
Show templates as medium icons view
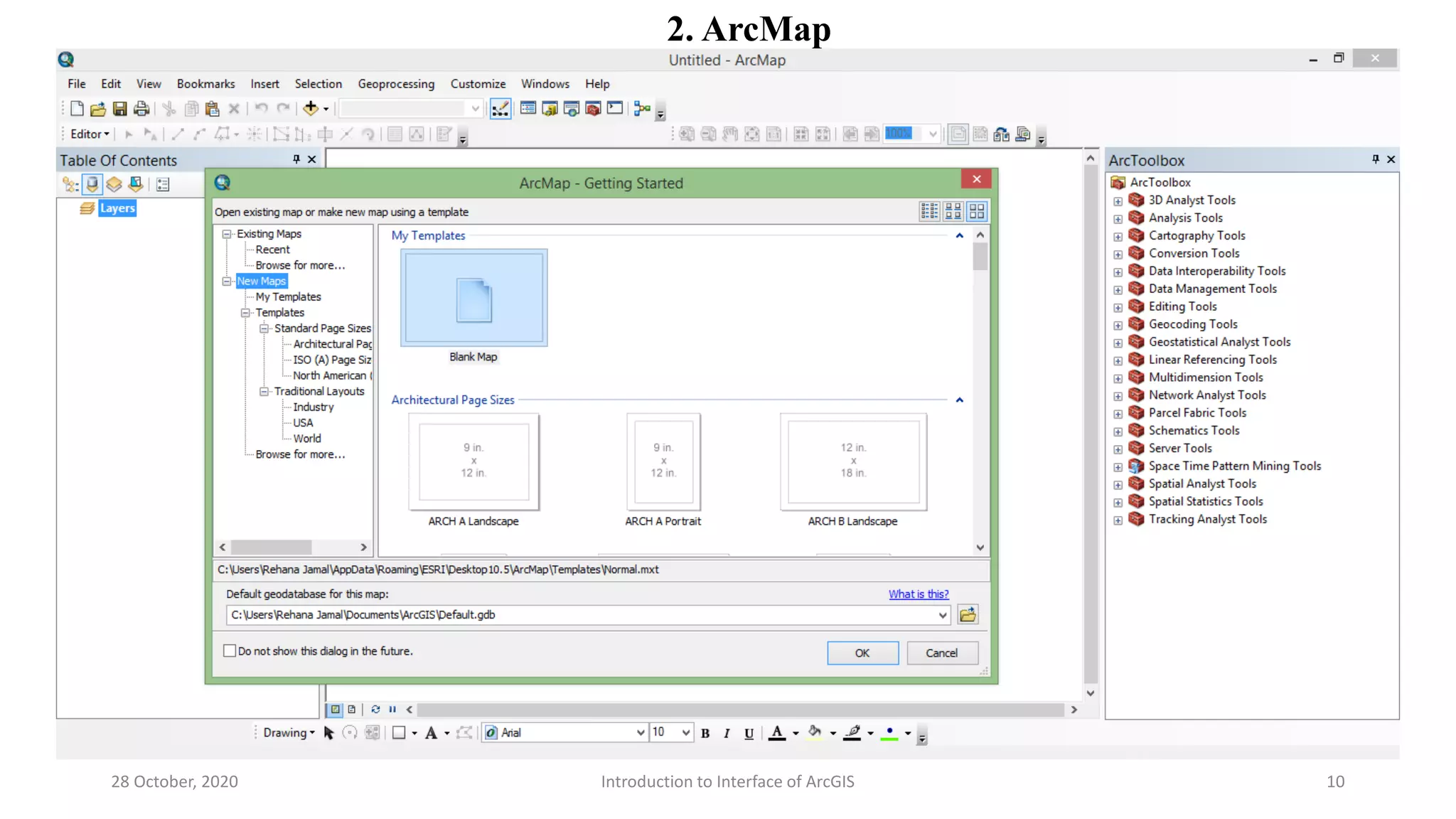953,211
